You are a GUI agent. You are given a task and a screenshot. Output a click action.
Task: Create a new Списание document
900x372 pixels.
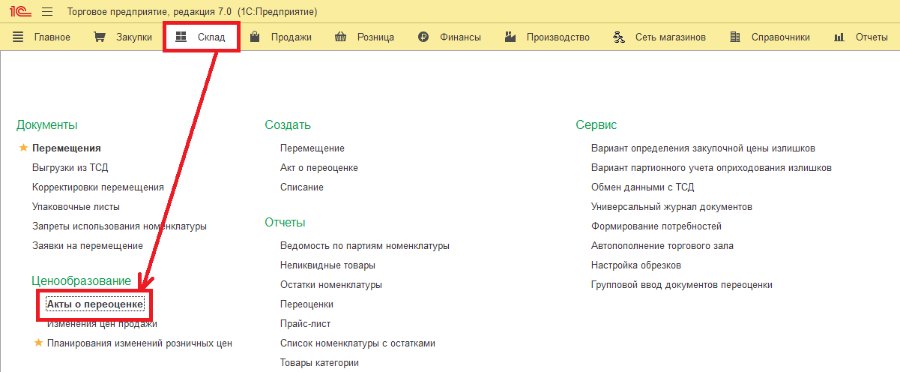click(302, 187)
